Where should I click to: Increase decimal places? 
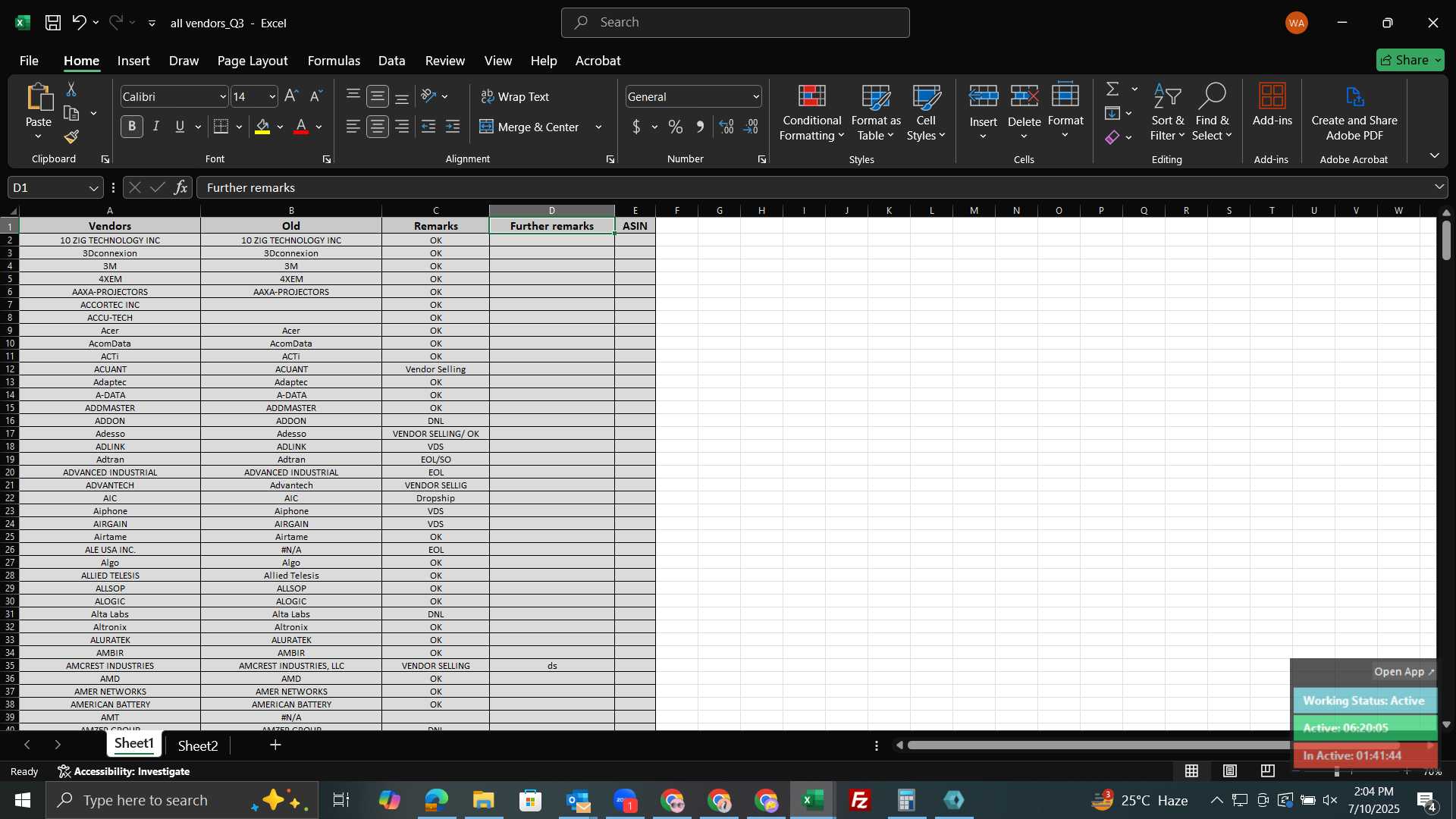[x=726, y=127]
